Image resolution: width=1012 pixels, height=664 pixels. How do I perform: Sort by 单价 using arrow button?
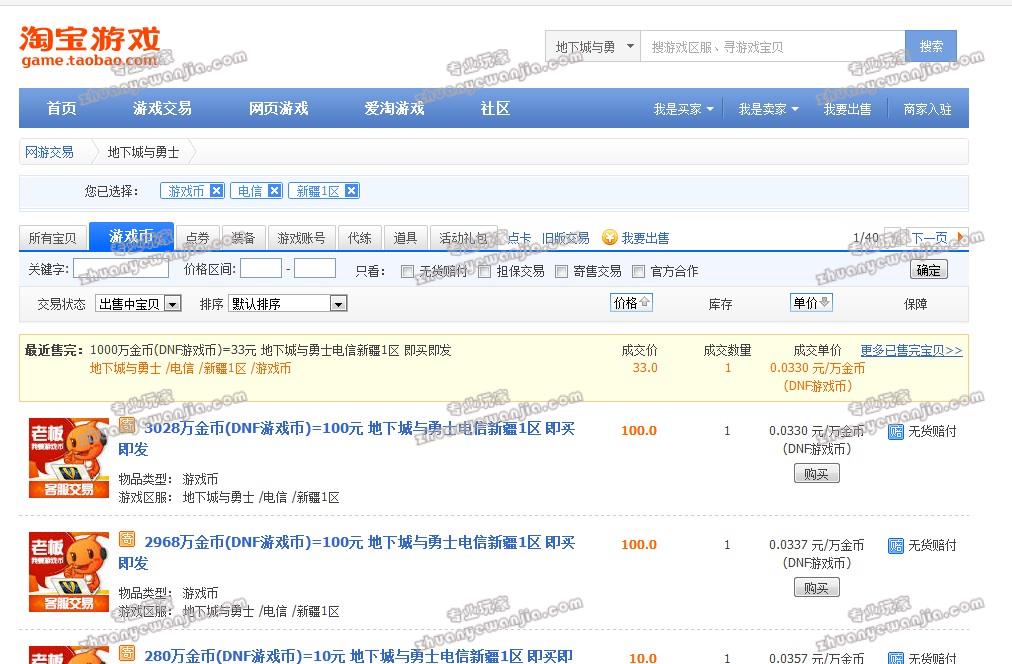[811, 303]
